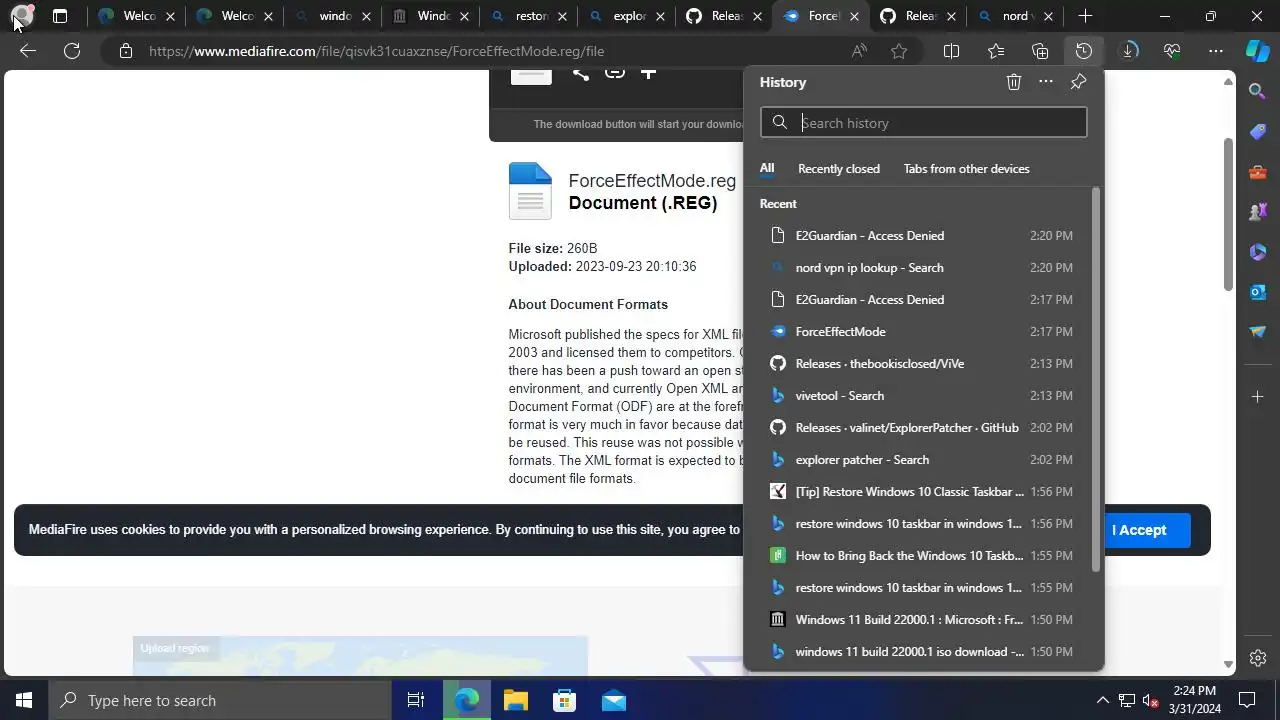The height and width of the screenshot is (720, 1280).
Task: Open Microsoft Store from taskbar
Action: tap(564, 700)
